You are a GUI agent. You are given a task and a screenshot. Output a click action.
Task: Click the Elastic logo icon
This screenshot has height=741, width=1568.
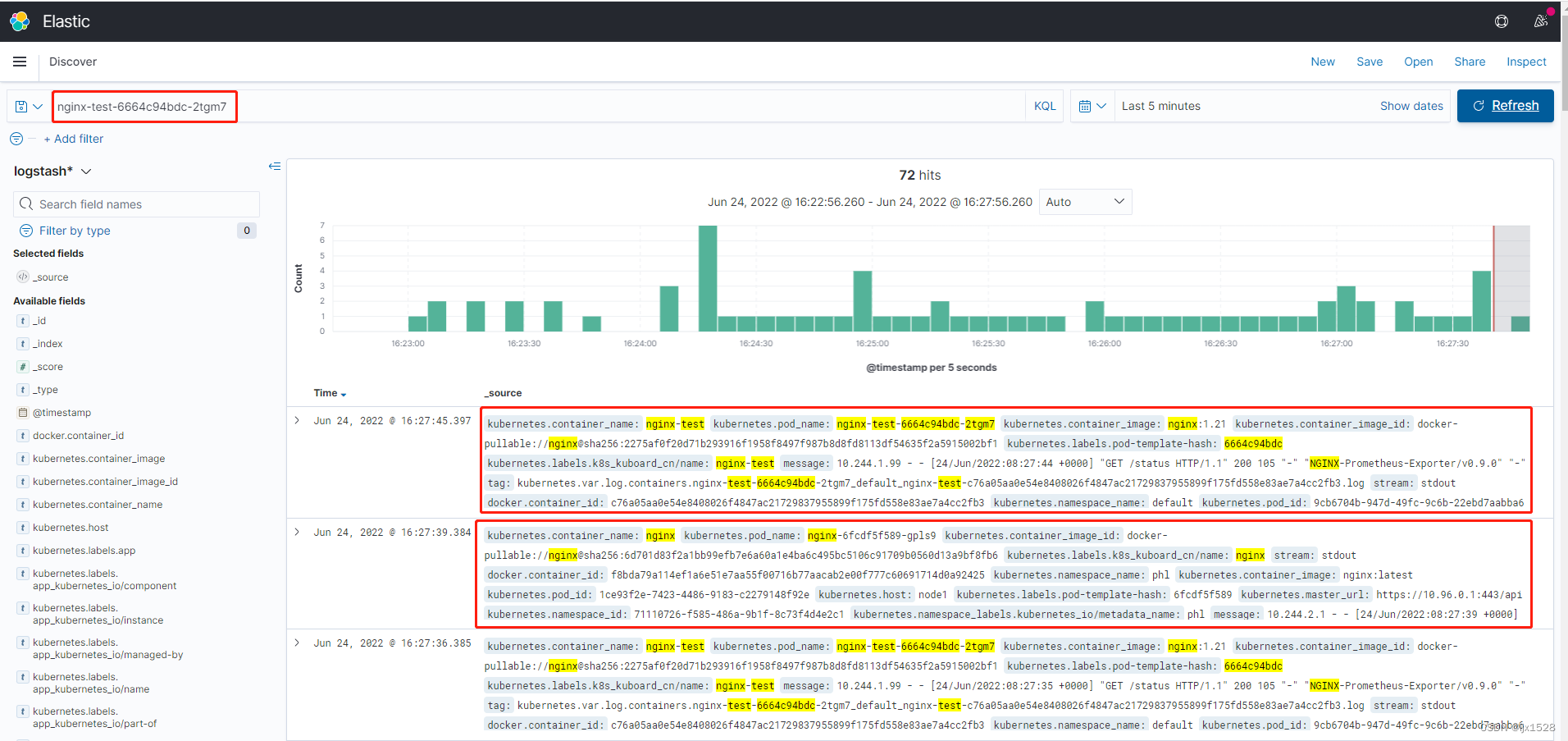click(20, 21)
